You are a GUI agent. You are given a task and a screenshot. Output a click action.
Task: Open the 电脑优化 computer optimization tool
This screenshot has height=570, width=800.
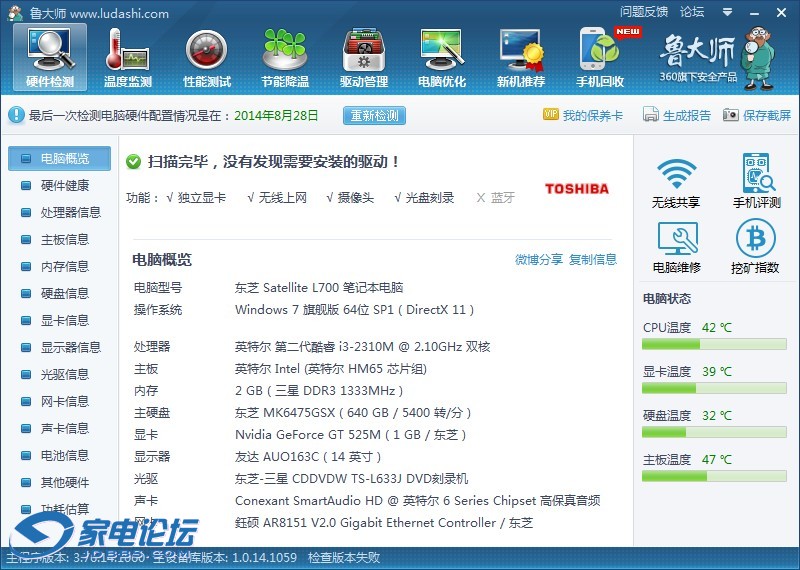[442, 57]
